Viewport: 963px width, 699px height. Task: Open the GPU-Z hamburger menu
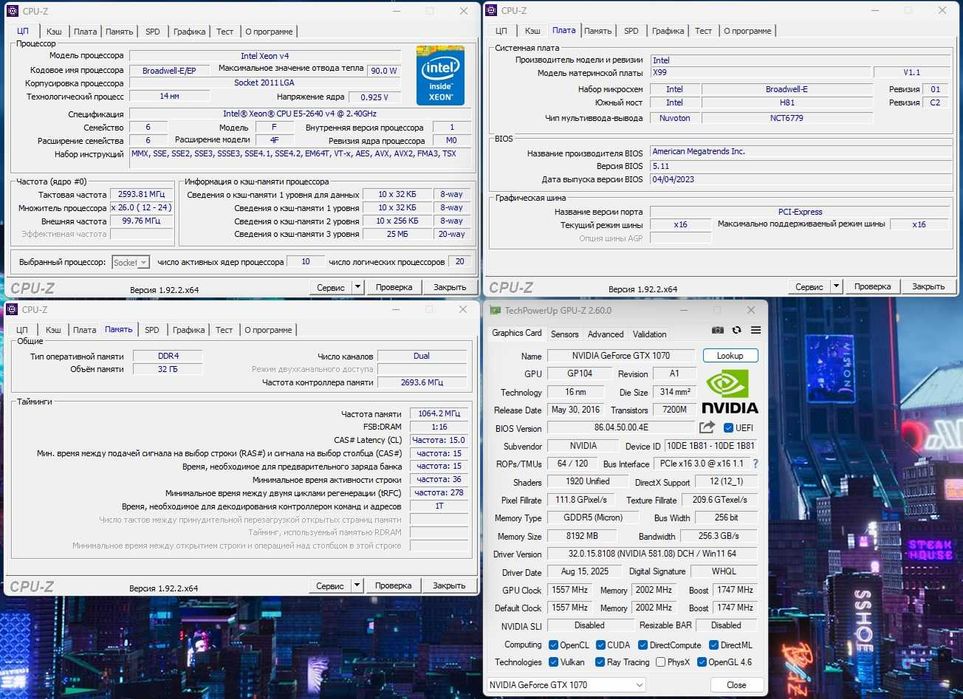(756, 330)
